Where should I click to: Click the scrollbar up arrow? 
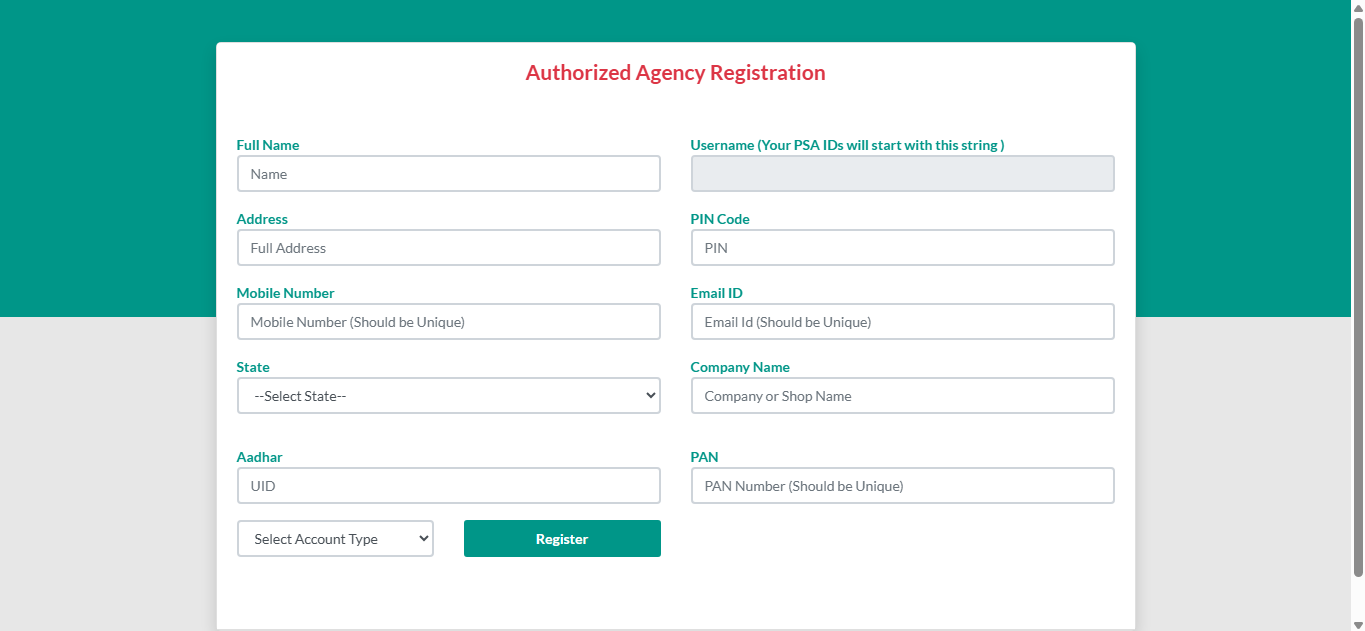[1358, 7]
